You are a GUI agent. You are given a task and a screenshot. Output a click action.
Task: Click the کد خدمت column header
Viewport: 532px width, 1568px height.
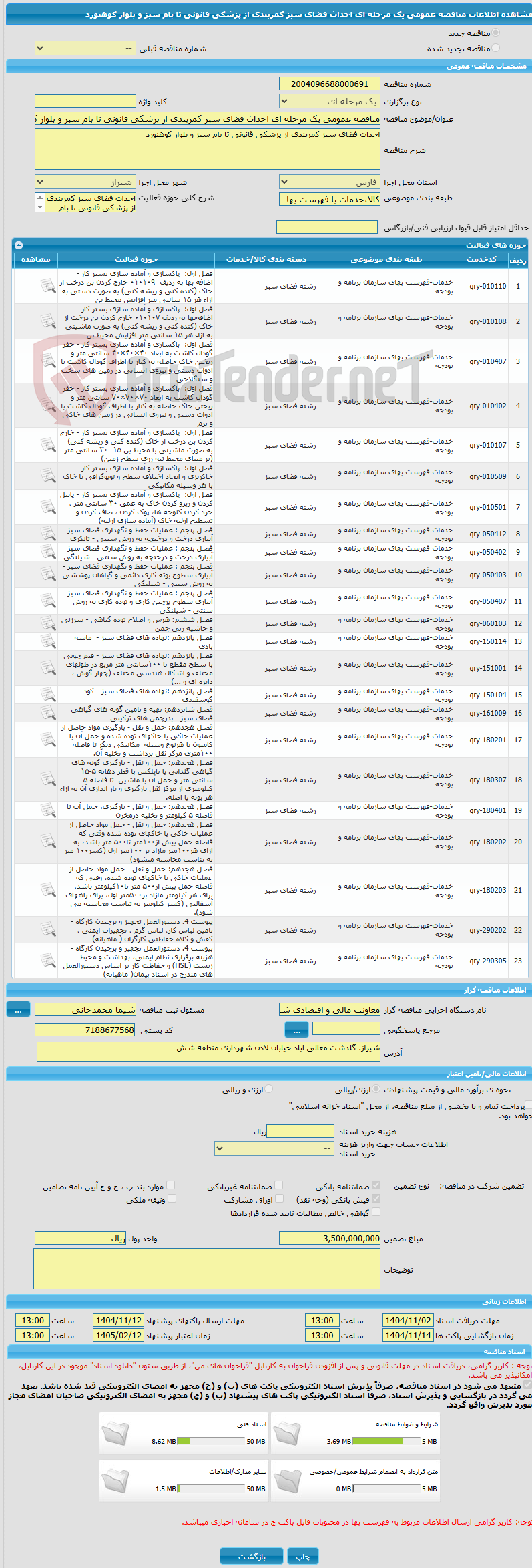[x=481, y=259]
